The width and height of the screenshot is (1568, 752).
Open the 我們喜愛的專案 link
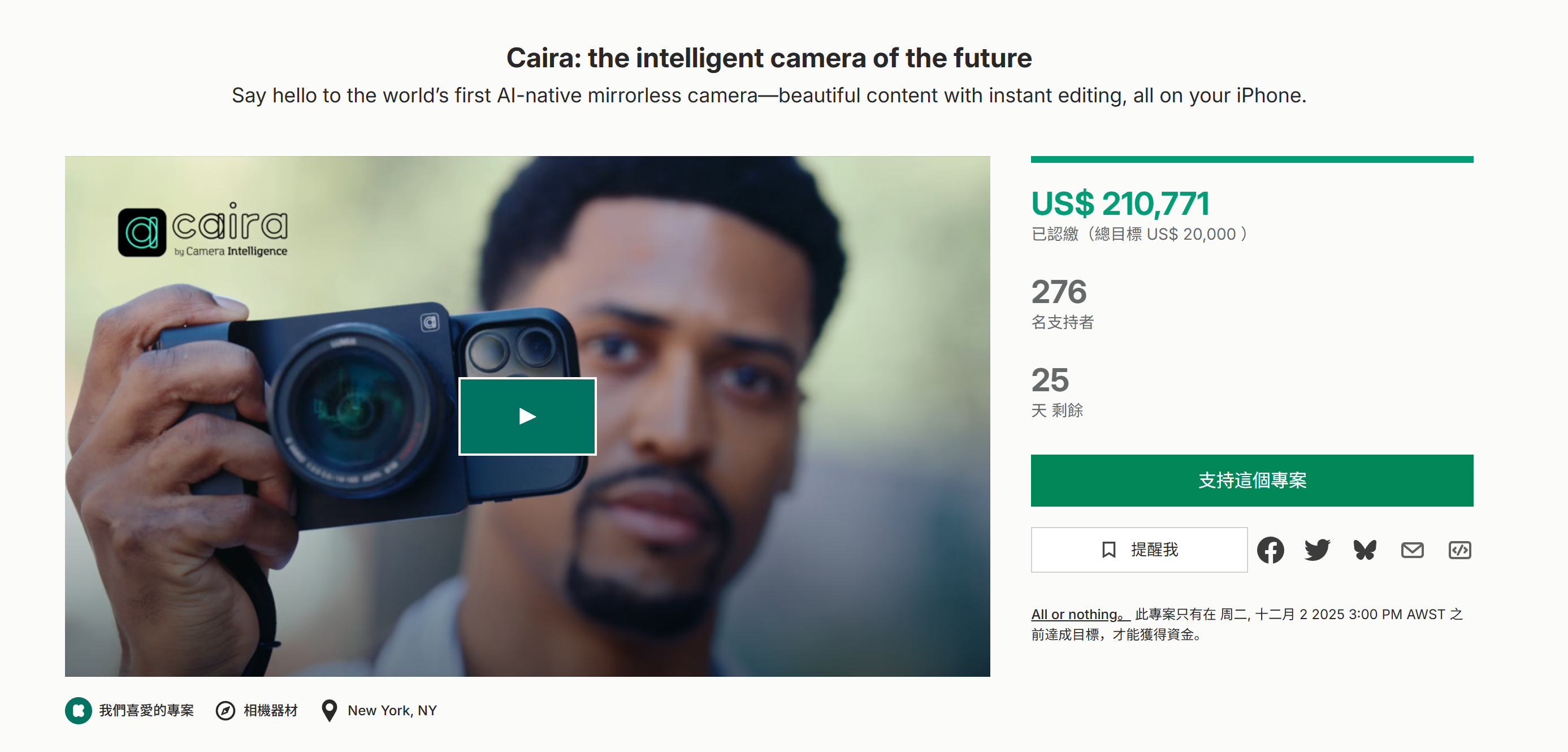tap(146, 711)
